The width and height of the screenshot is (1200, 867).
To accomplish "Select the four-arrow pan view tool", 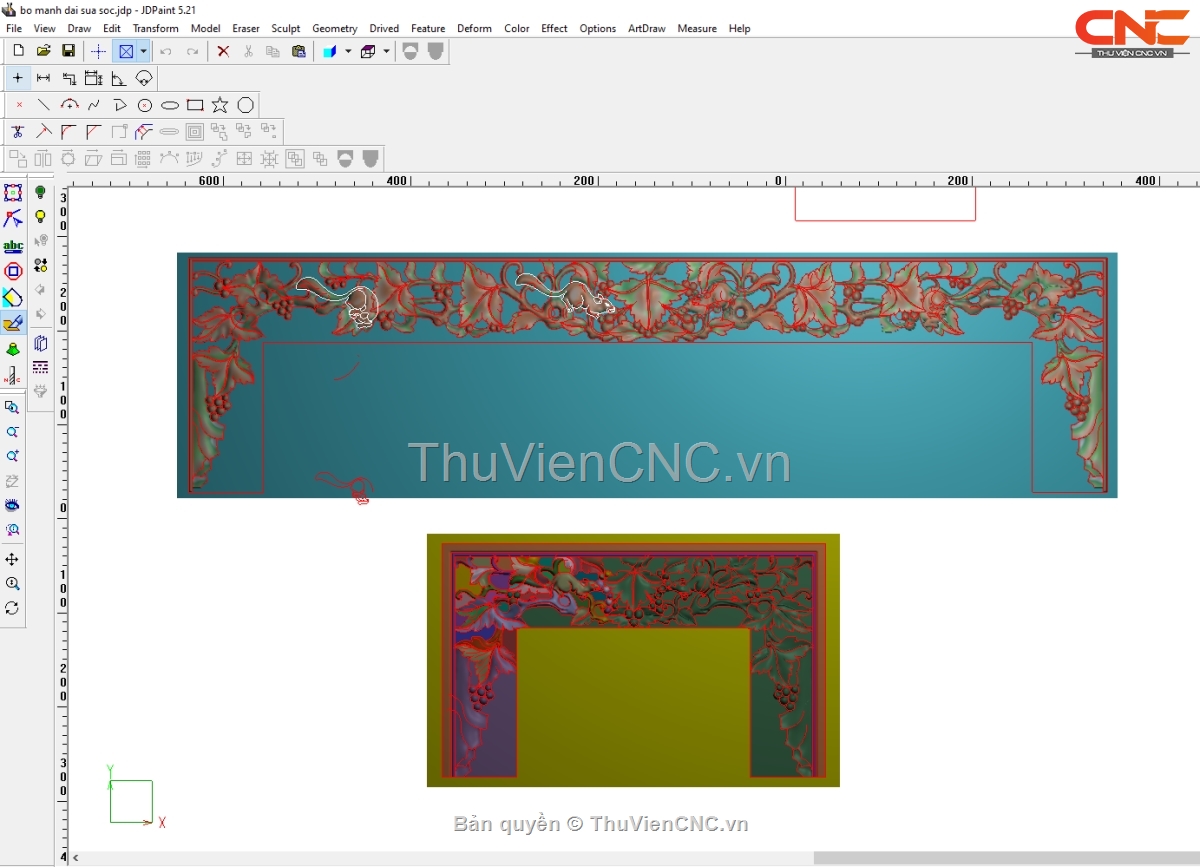I will [x=12, y=559].
